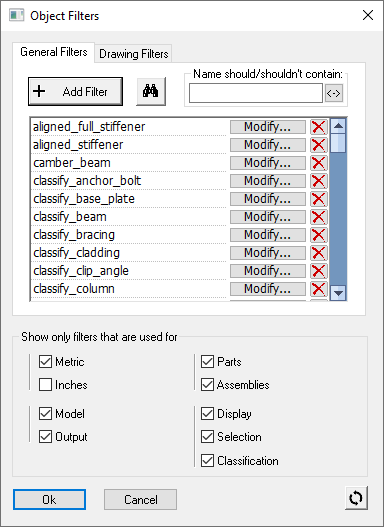Click the name contains text field
The width and height of the screenshot is (384, 527).
[256, 93]
